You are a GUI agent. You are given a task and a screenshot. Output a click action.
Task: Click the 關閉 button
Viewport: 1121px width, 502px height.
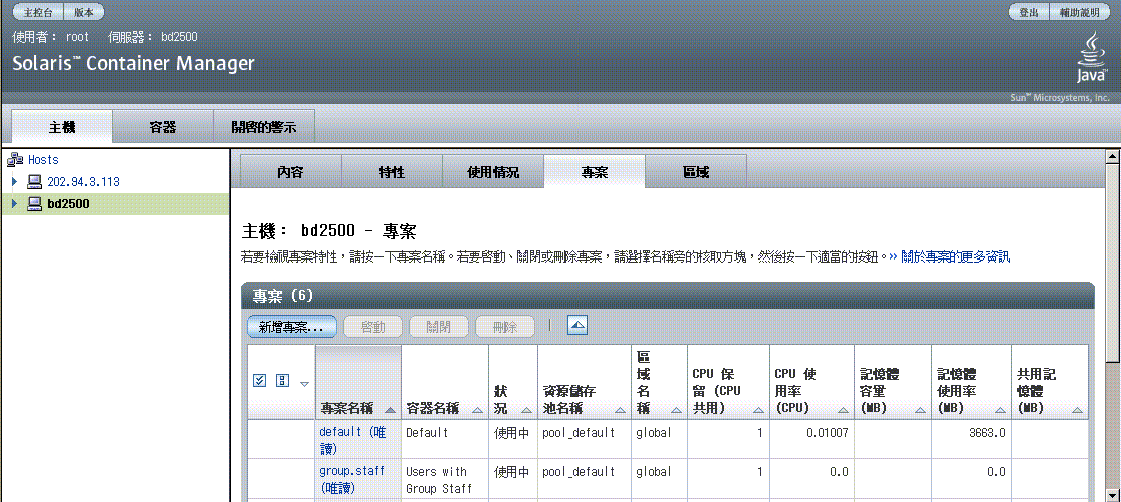(x=439, y=327)
